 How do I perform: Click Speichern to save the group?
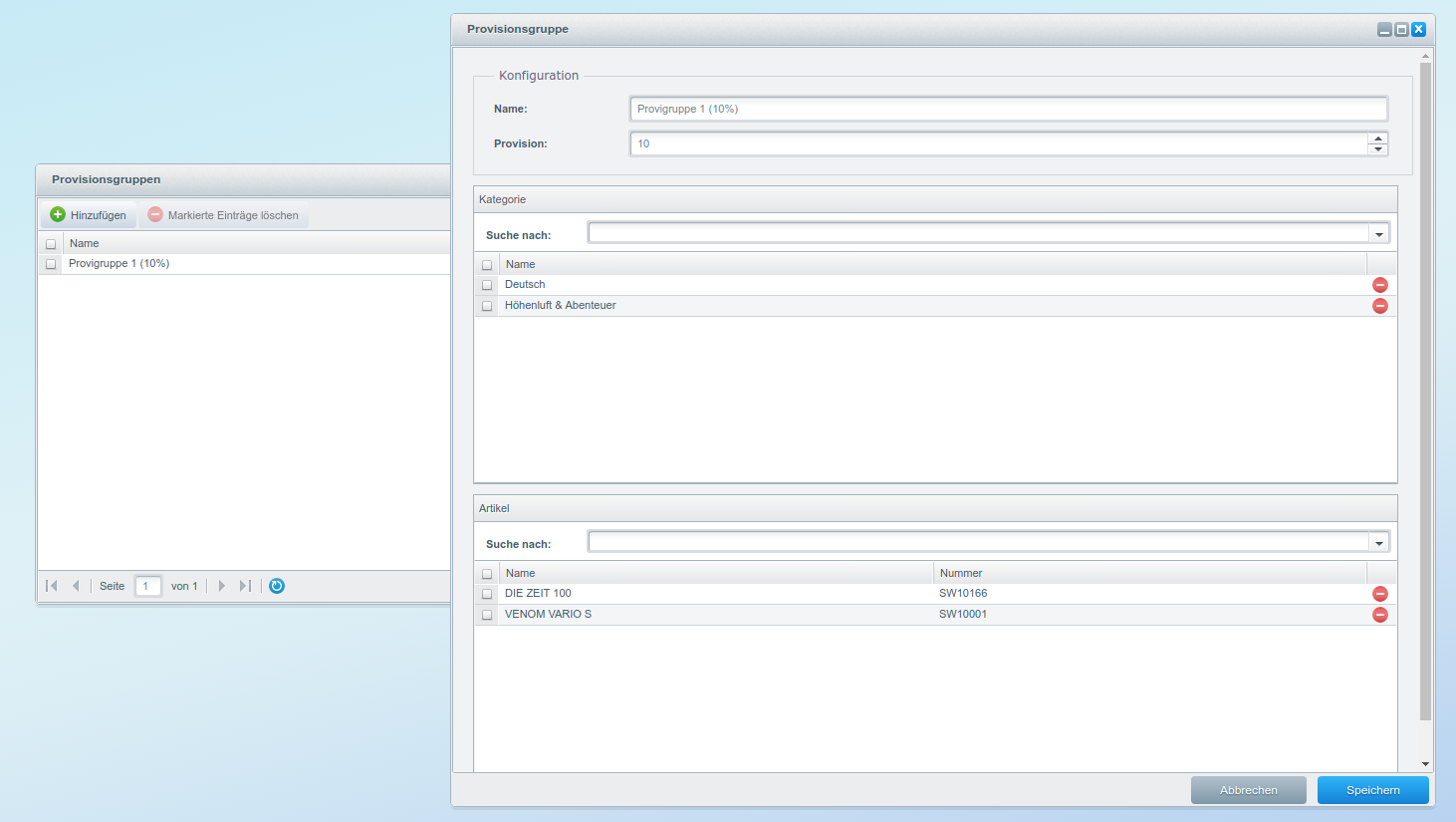[1373, 790]
